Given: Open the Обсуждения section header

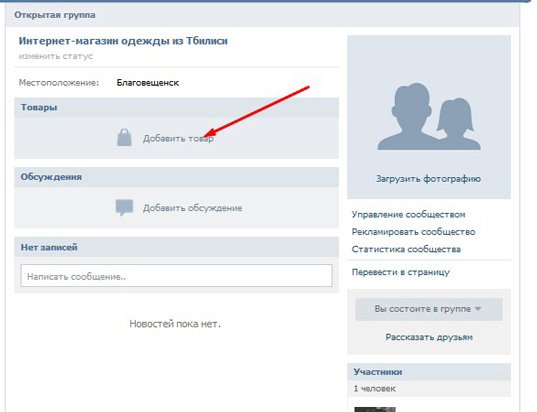Looking at the screenshot, I should [176, 177].
